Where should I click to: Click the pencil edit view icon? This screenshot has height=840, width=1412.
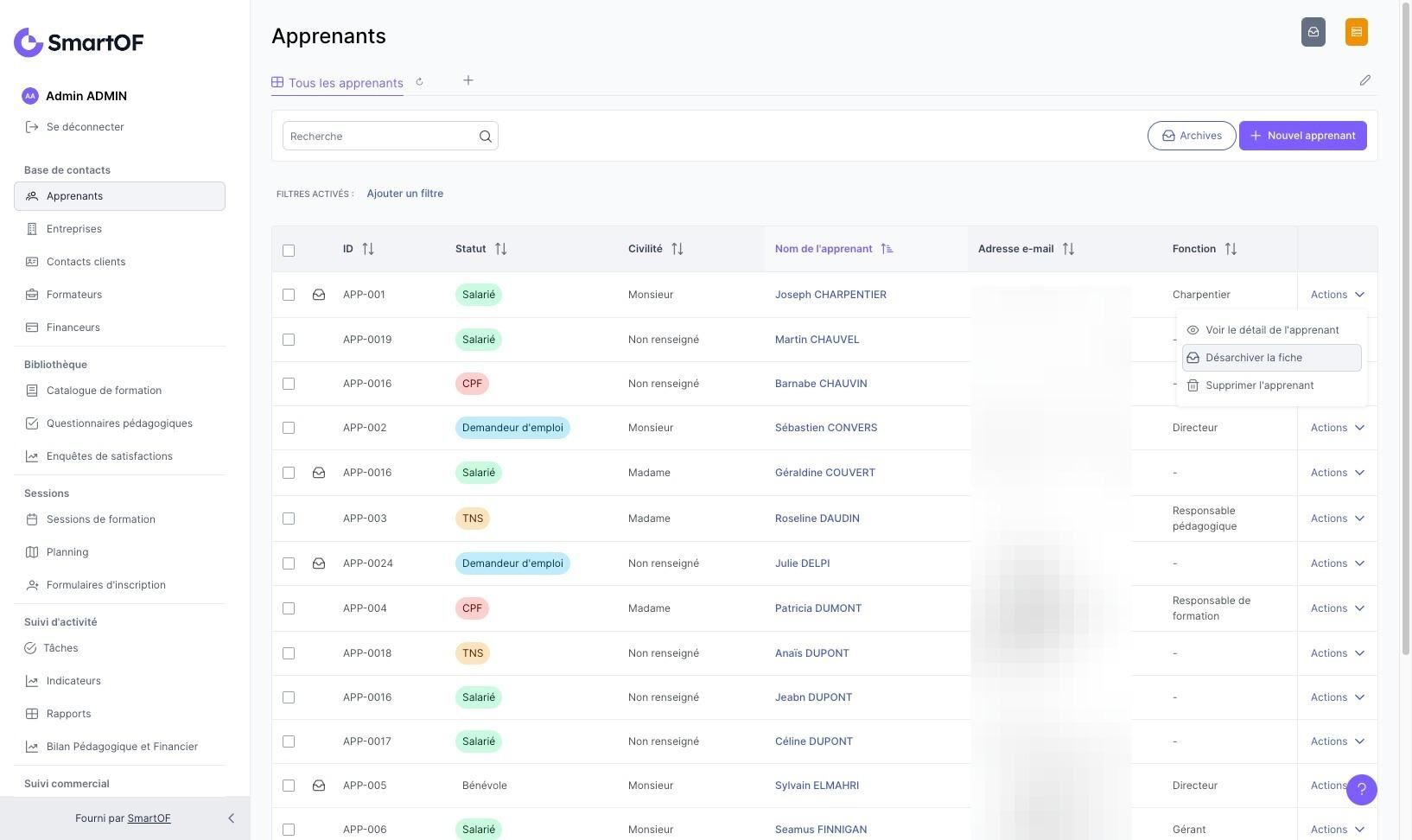(1365, 80)
